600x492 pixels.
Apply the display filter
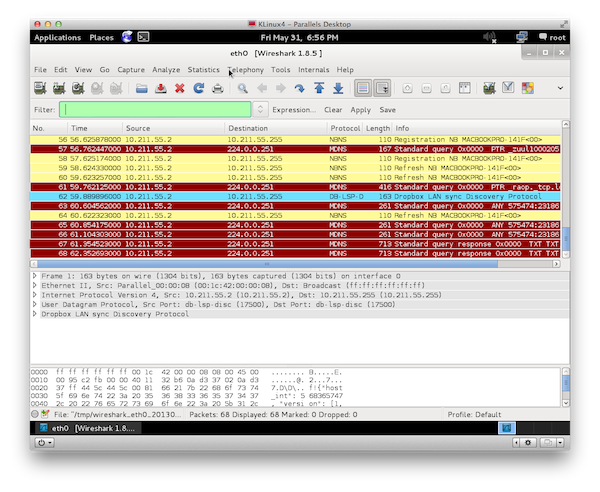[360, 110]
